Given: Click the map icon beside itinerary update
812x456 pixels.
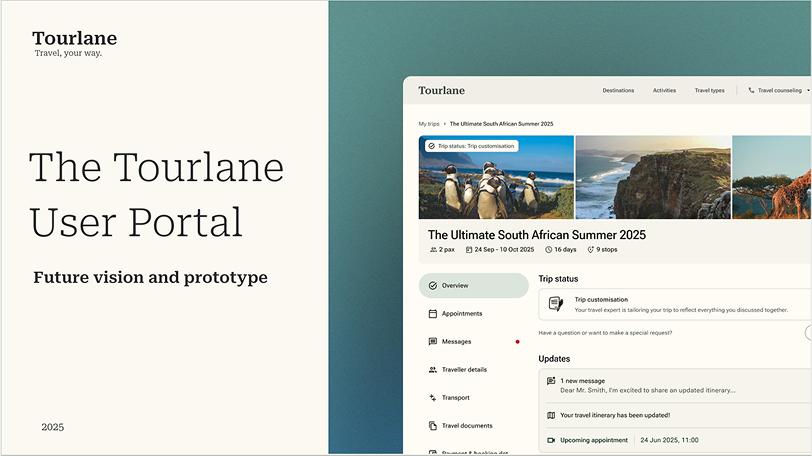Looking at the screenshot, I should pos(551,415).
